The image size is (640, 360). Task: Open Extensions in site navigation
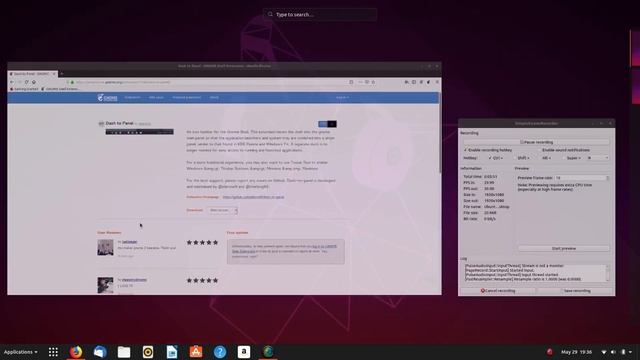(133, 98)
